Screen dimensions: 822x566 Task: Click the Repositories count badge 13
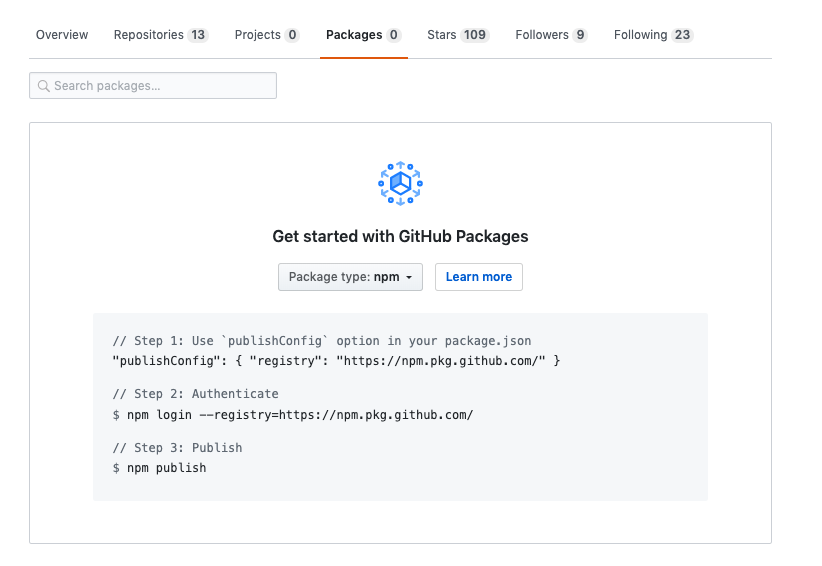click(x=198, y=35)
